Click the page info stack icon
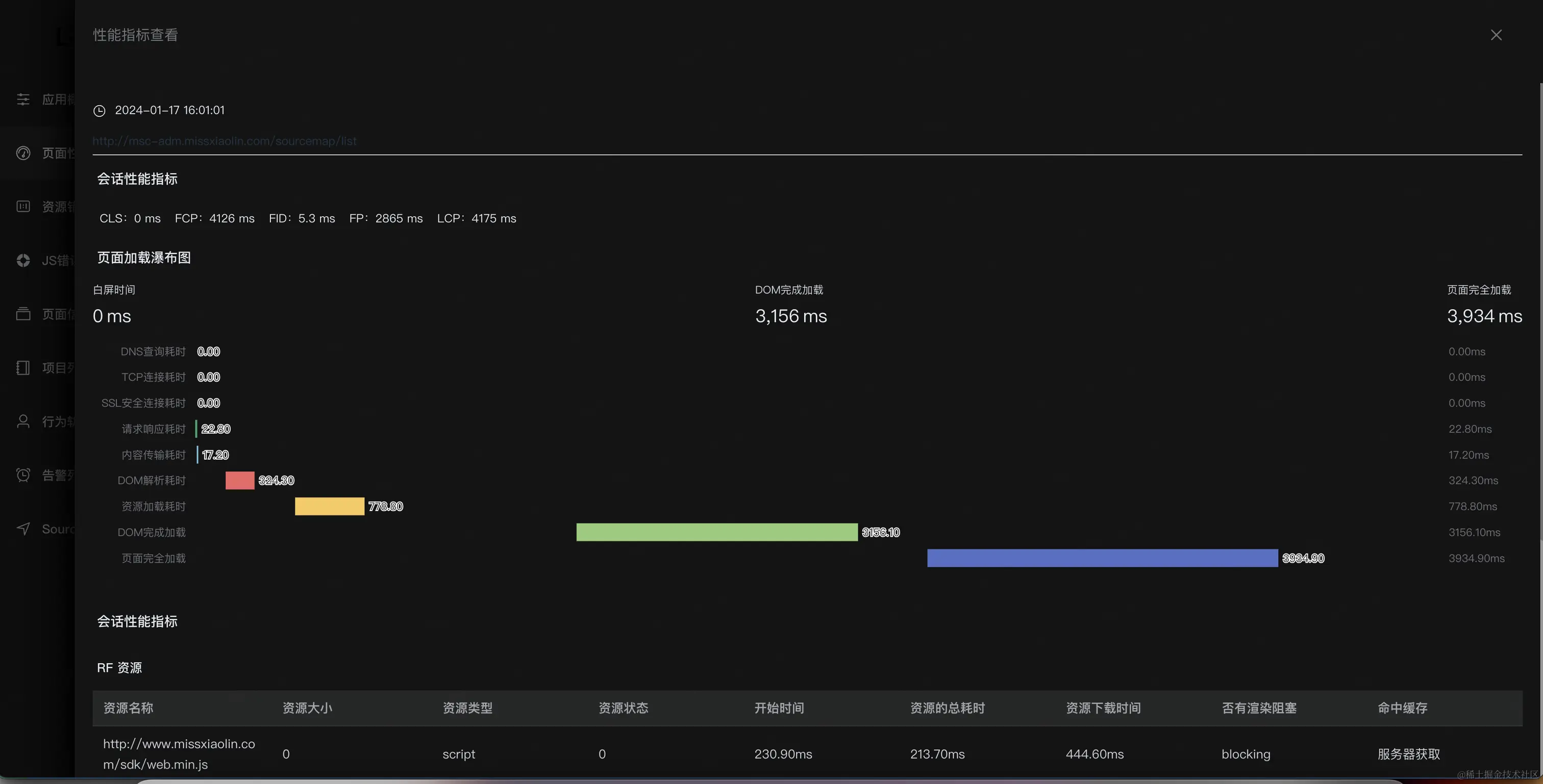Viewport: 1543px width, 784px height. tap(23, 314)
